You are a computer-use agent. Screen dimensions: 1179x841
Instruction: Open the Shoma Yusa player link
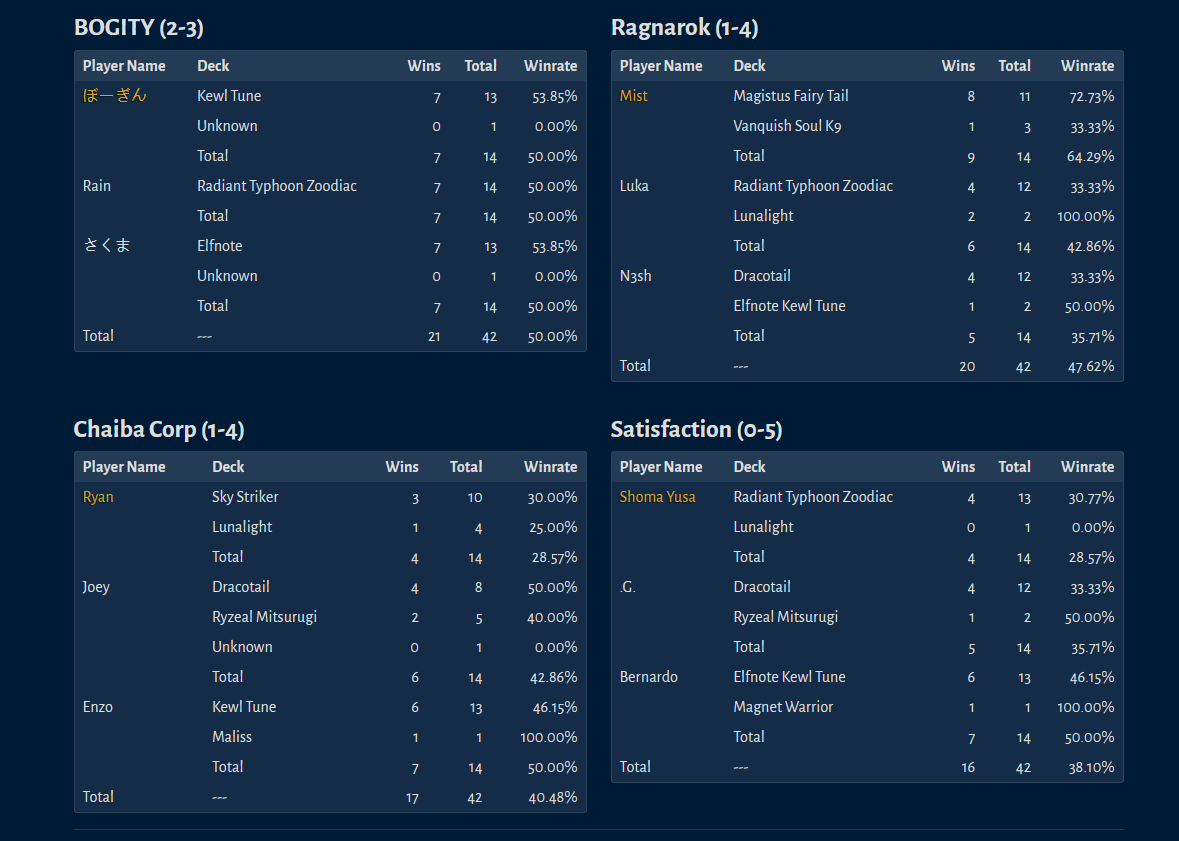pyautogui.click(x=657, y=497)
